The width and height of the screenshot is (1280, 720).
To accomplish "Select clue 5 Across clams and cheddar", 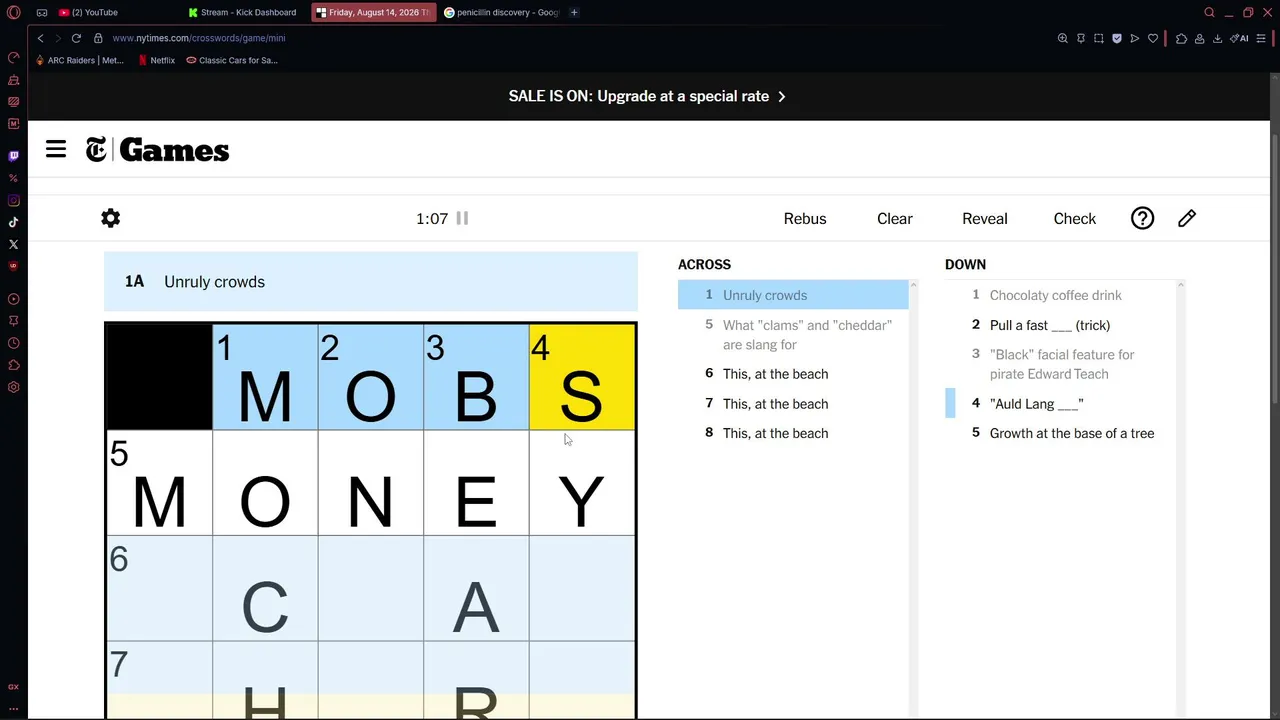I will 793,335.
